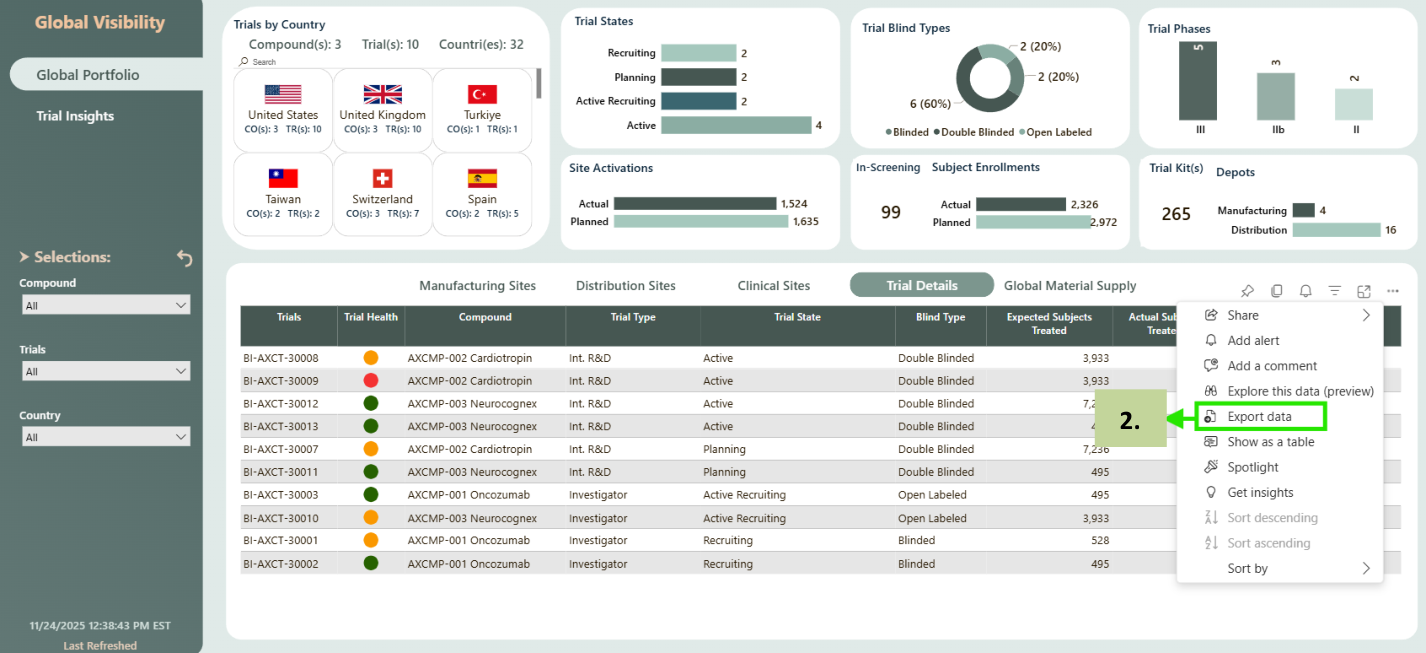Reset selections with the undo arrow icon
Screen dimensions: 1426x653
pos(184,258)
